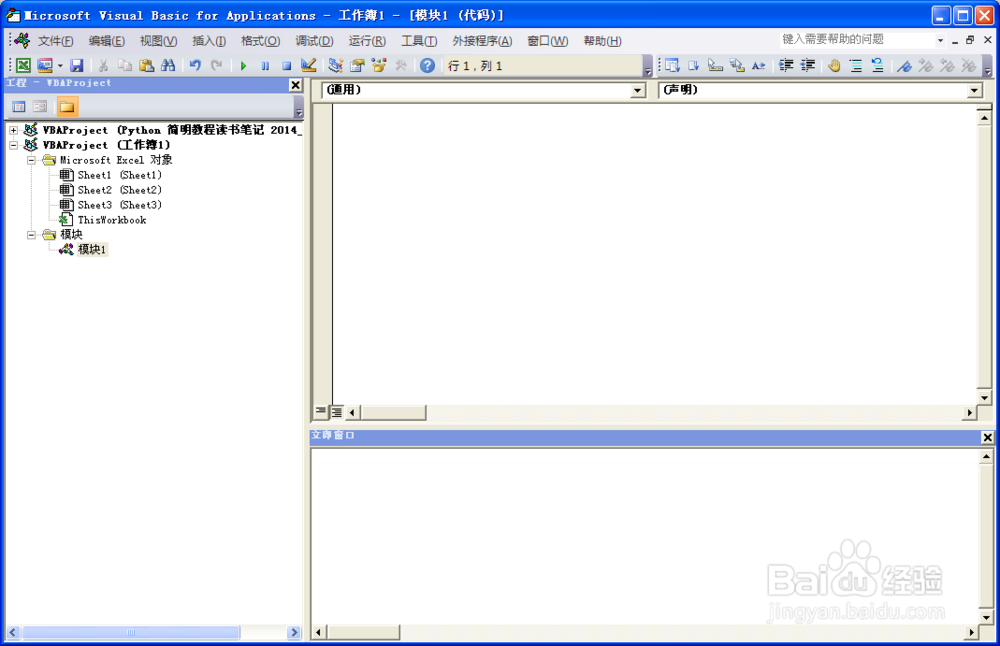The height and width of the screenshot is (646, 1000).
Task: Click the Paste clipboard icon
Action: 147,65
